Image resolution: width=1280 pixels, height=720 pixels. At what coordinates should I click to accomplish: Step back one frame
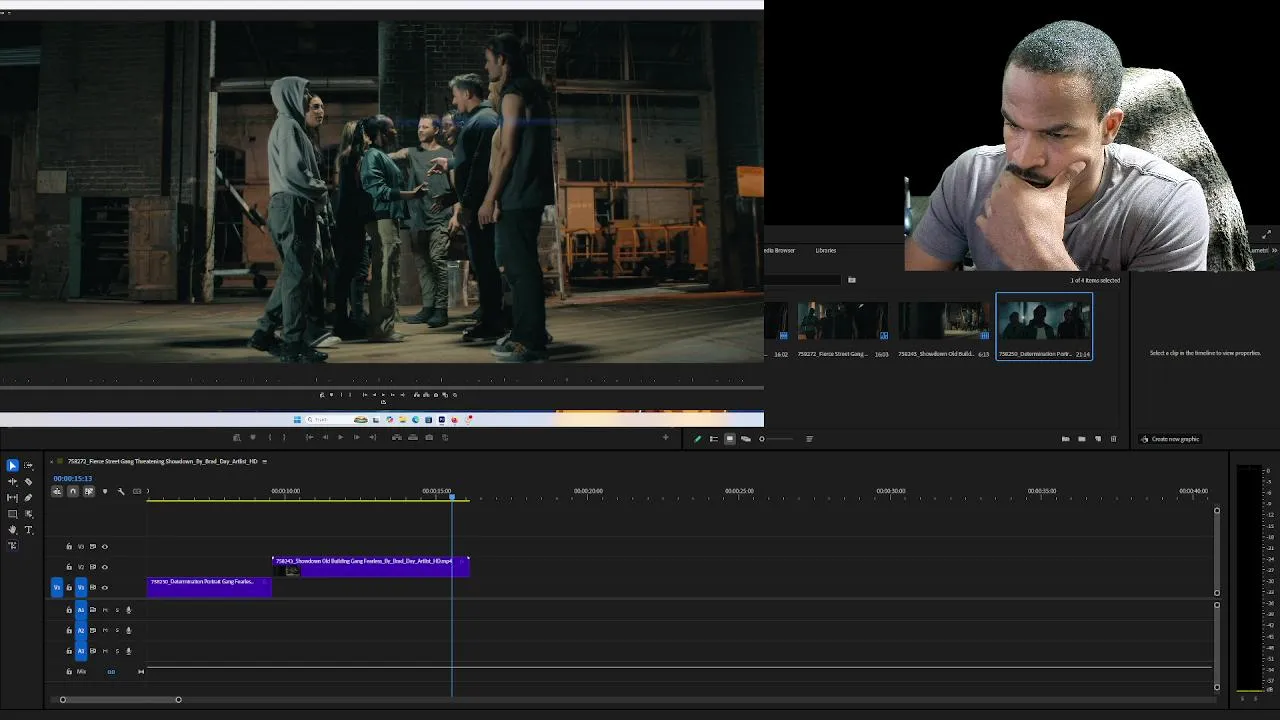[x=325, y=437]
